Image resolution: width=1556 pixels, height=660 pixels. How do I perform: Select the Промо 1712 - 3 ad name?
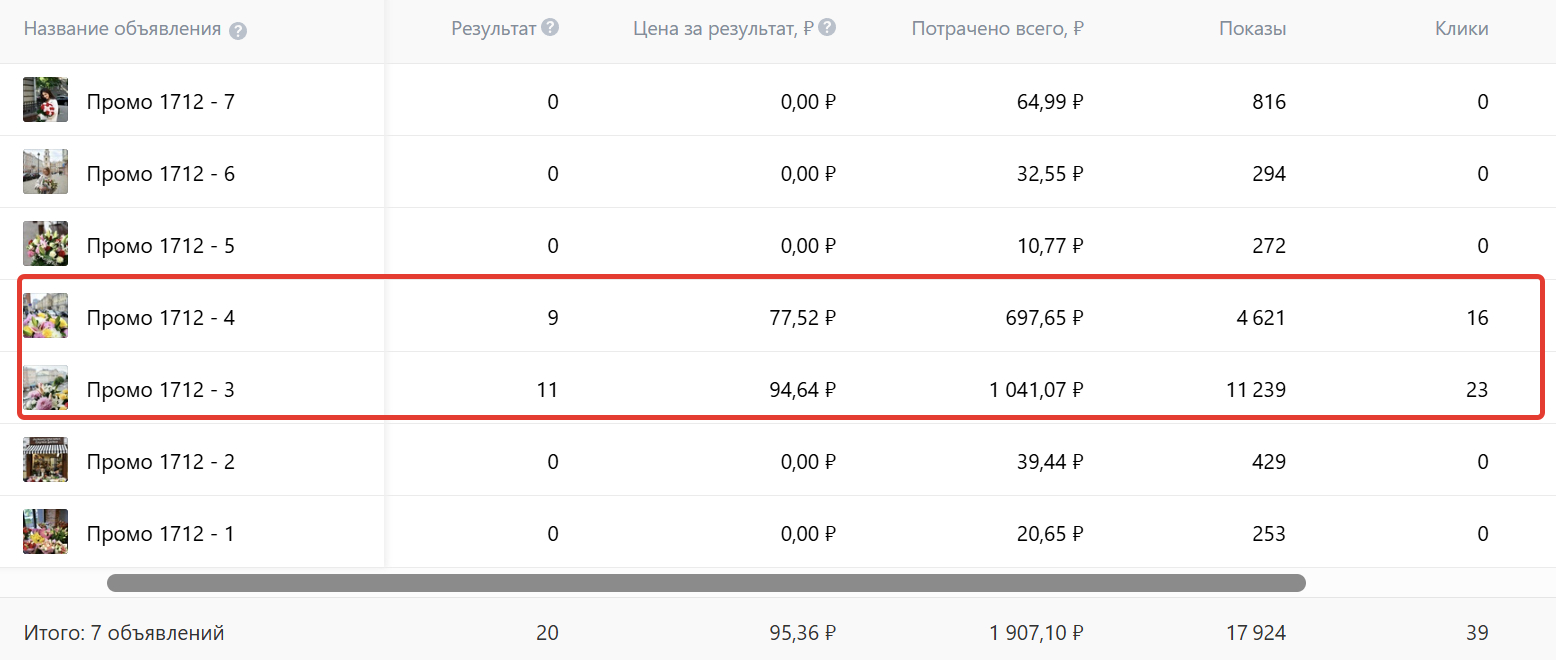click(160, 390)
